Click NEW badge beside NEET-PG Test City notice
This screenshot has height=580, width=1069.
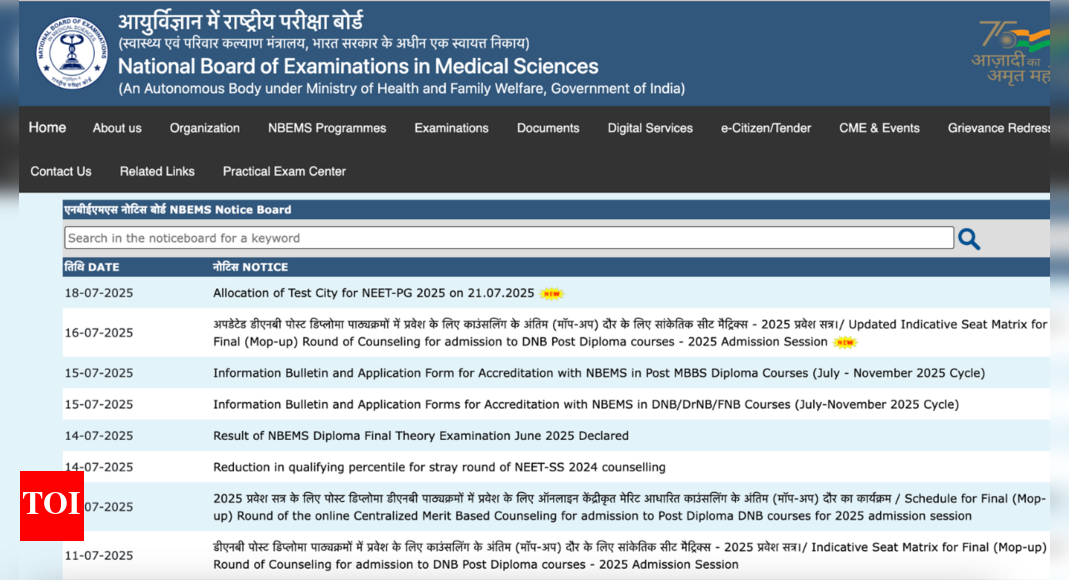tap(552, 294)
